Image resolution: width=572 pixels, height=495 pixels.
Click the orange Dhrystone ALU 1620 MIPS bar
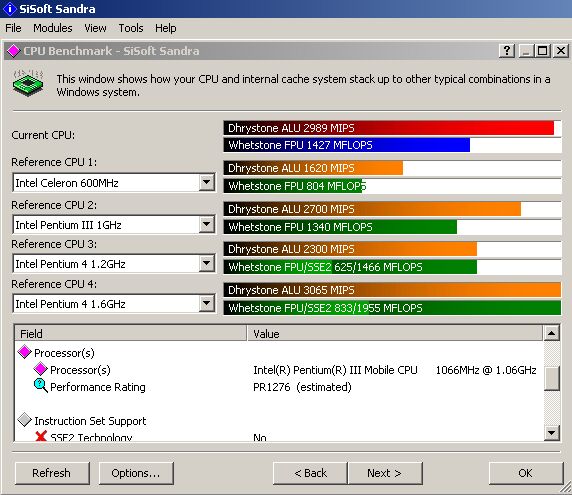coord(313,168)
